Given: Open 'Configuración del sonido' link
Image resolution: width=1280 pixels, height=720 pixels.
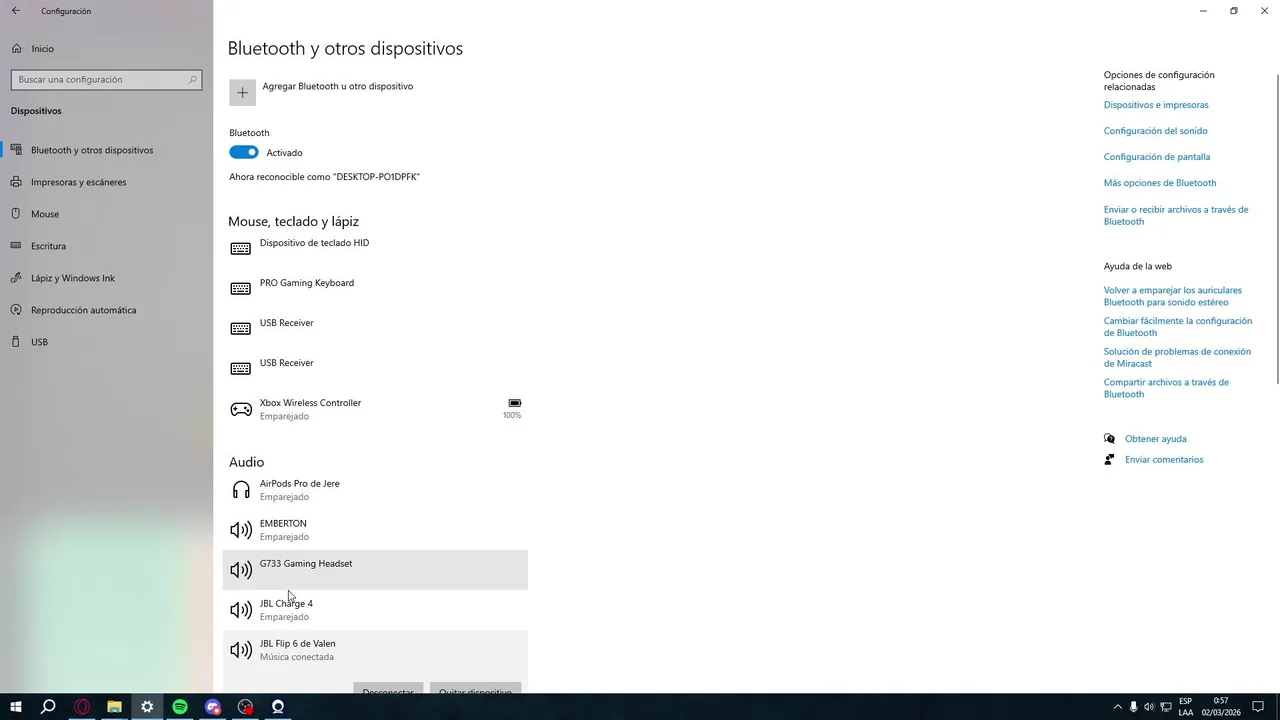Looking at the screenshot, I should click(x=1155, y=131).
